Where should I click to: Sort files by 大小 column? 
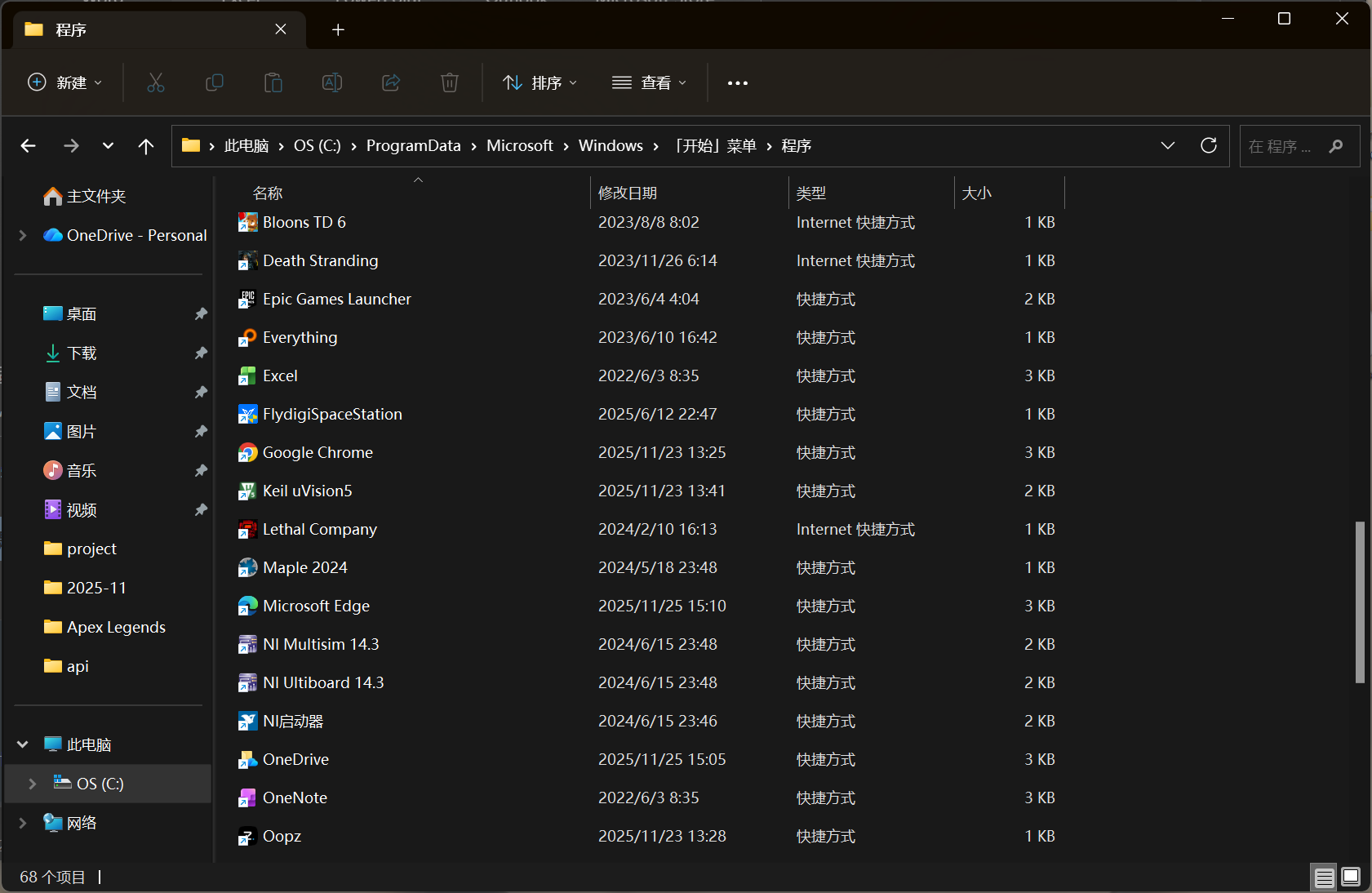pyautogui.click(x=977, y=193)
